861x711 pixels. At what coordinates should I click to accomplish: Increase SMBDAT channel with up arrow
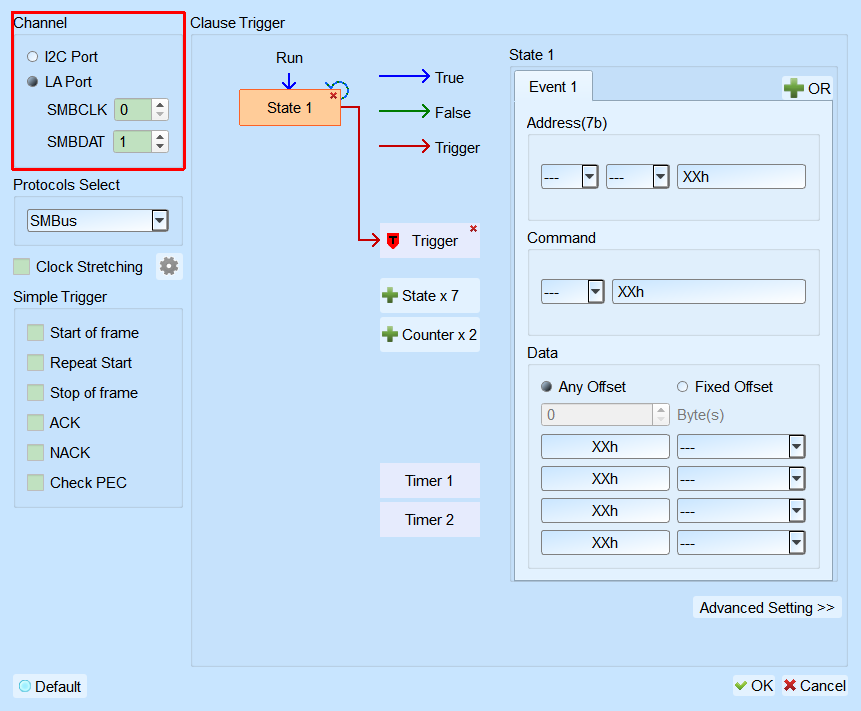pos(160,136)
